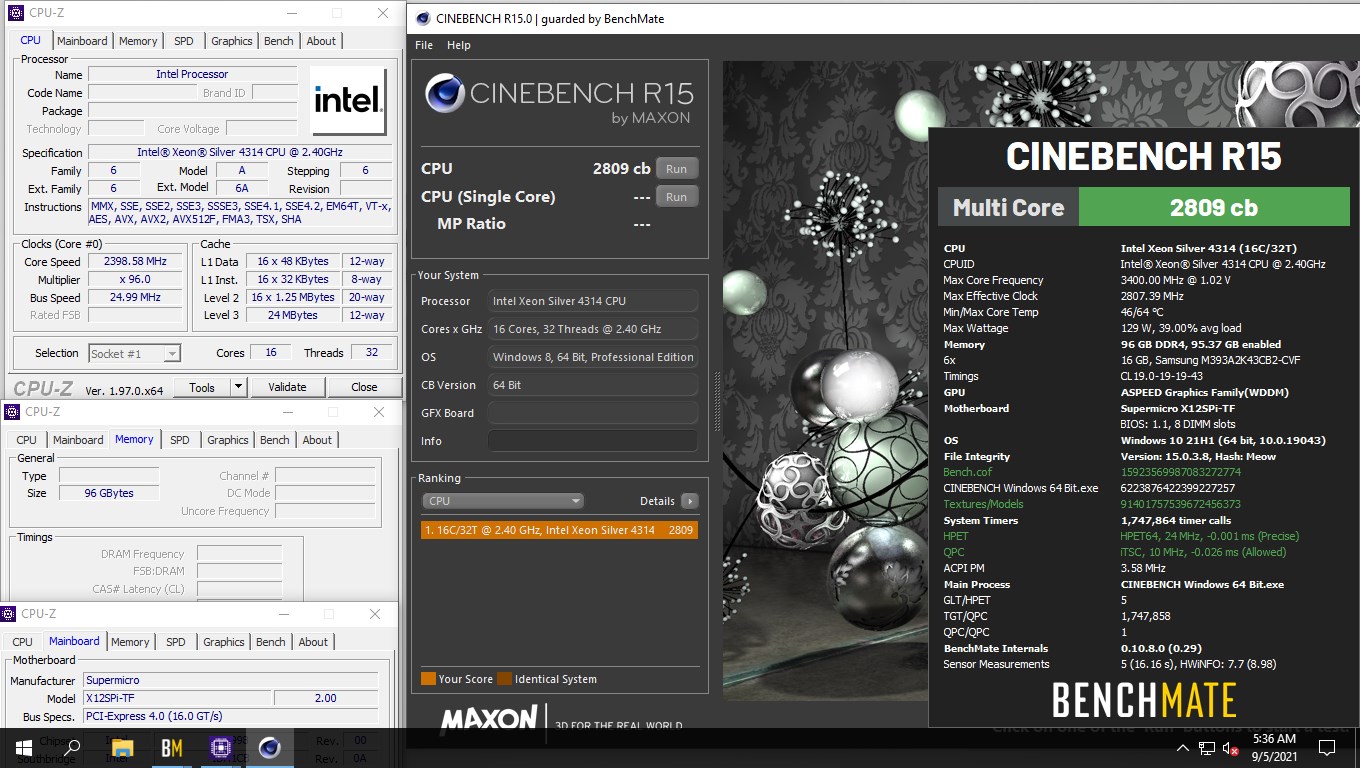Click the orange Your Score legend swatch
The image size is (1360, 768).
point(428,679)
